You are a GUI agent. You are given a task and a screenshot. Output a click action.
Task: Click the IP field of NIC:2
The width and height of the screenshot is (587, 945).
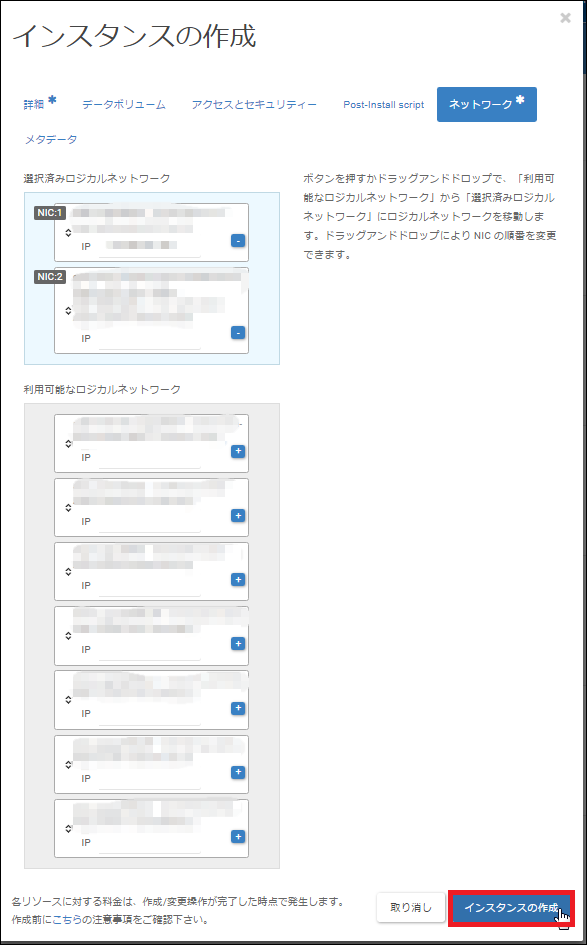point(149,339)
